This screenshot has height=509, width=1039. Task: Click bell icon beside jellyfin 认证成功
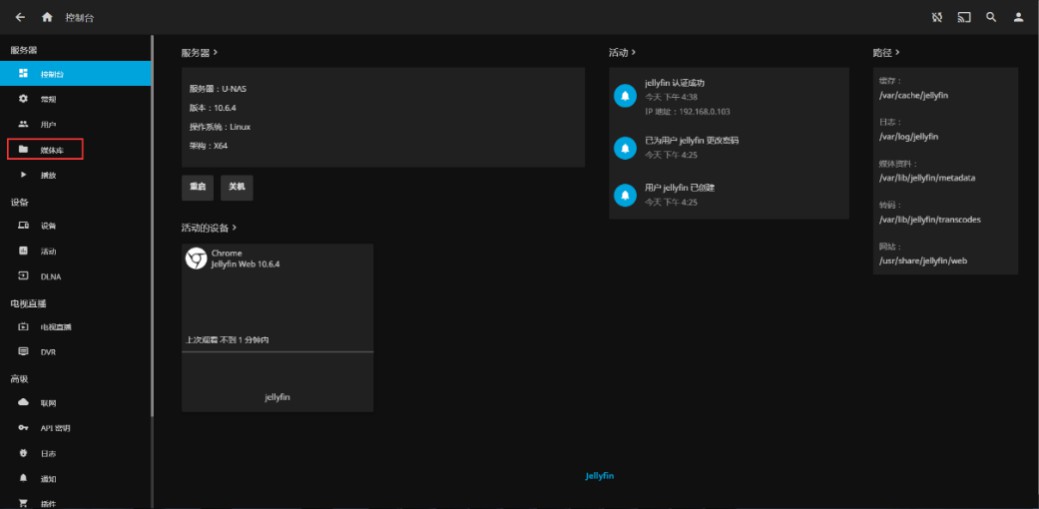click(625, 96)
